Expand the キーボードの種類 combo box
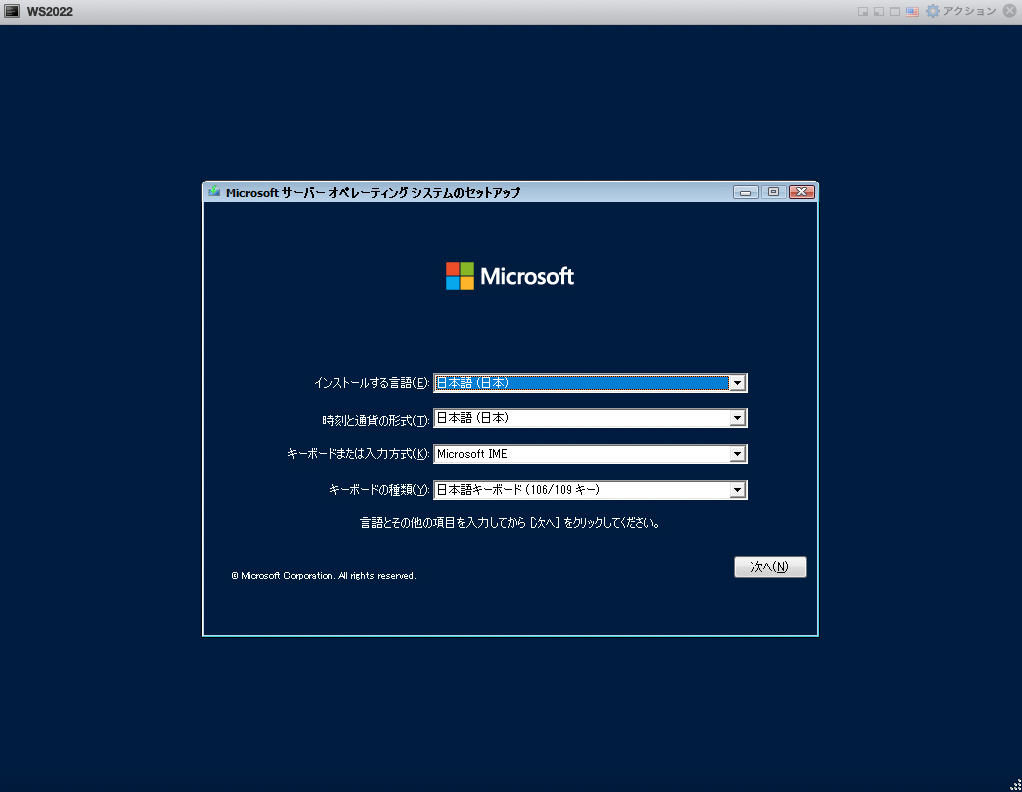The image size is (1022, 792). pos(591,490)
